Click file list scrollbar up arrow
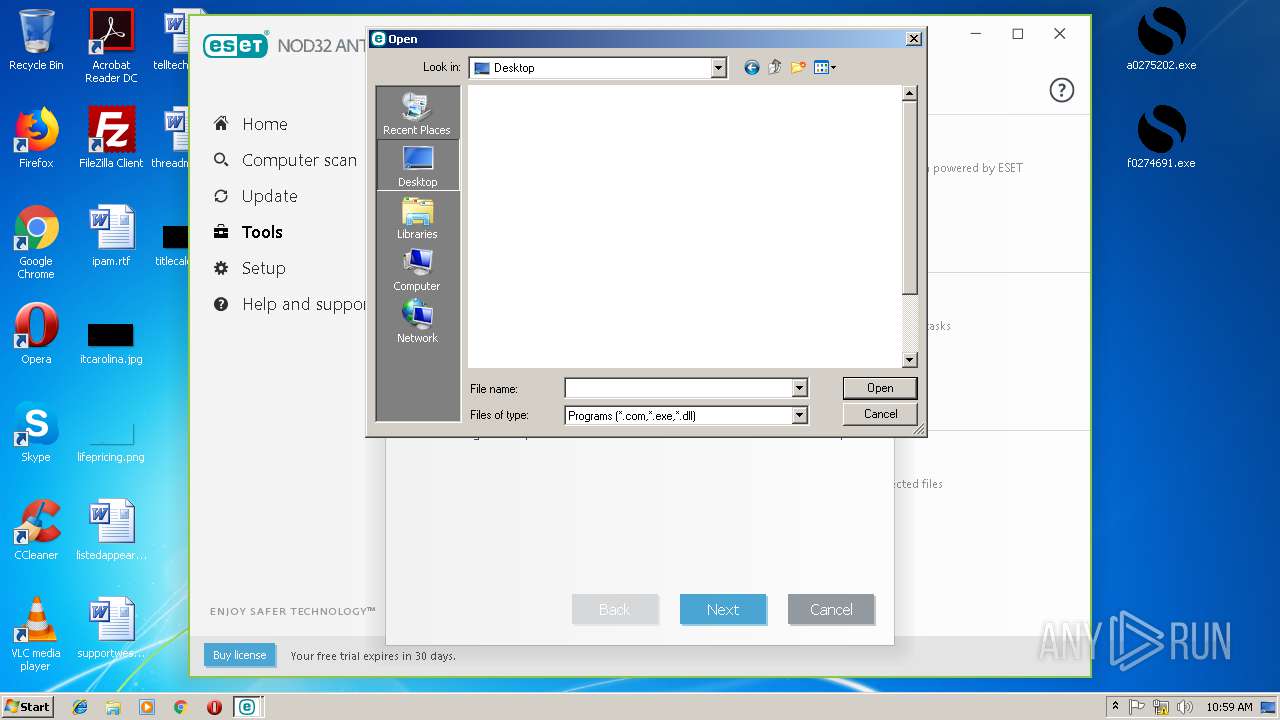Image resolution: width=1280 pixels, height=720 pixels. click(x=909, y=93)
